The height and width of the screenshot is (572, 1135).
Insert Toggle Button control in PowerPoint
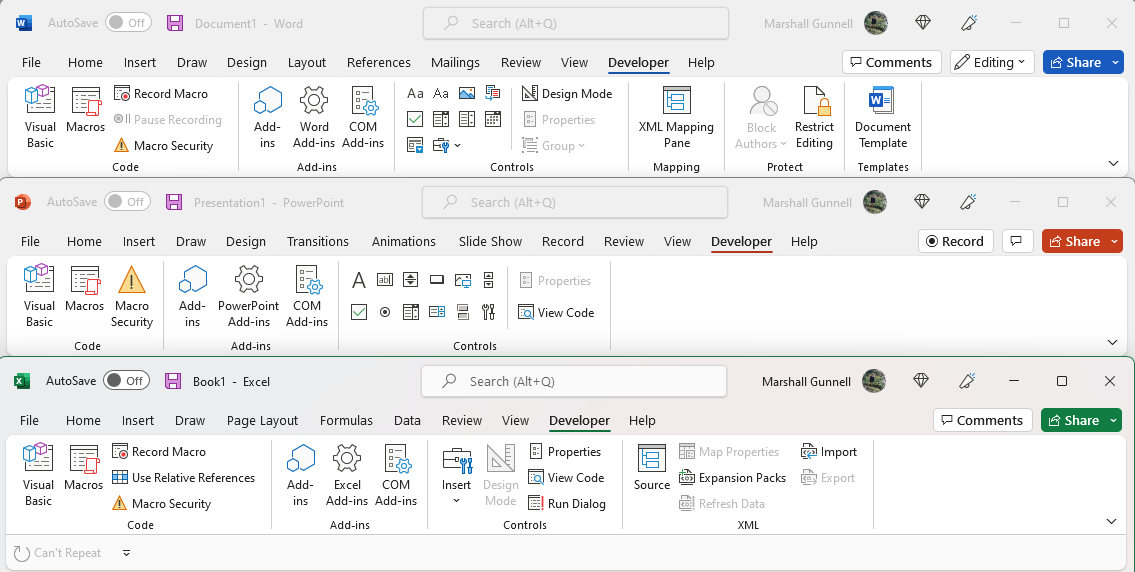pos(463,312)
